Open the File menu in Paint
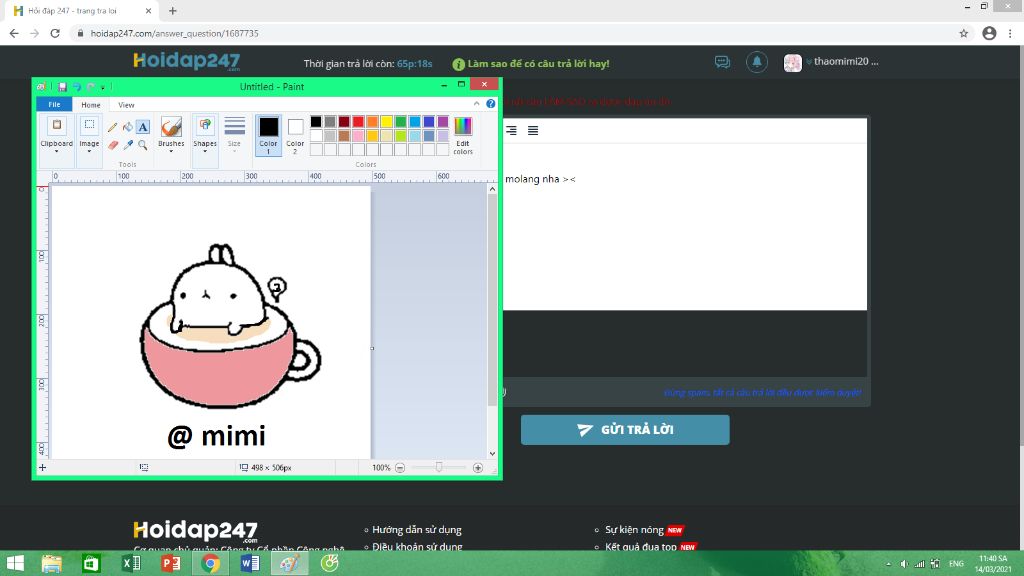1024x576 pixels. click(x=54, y=104)
